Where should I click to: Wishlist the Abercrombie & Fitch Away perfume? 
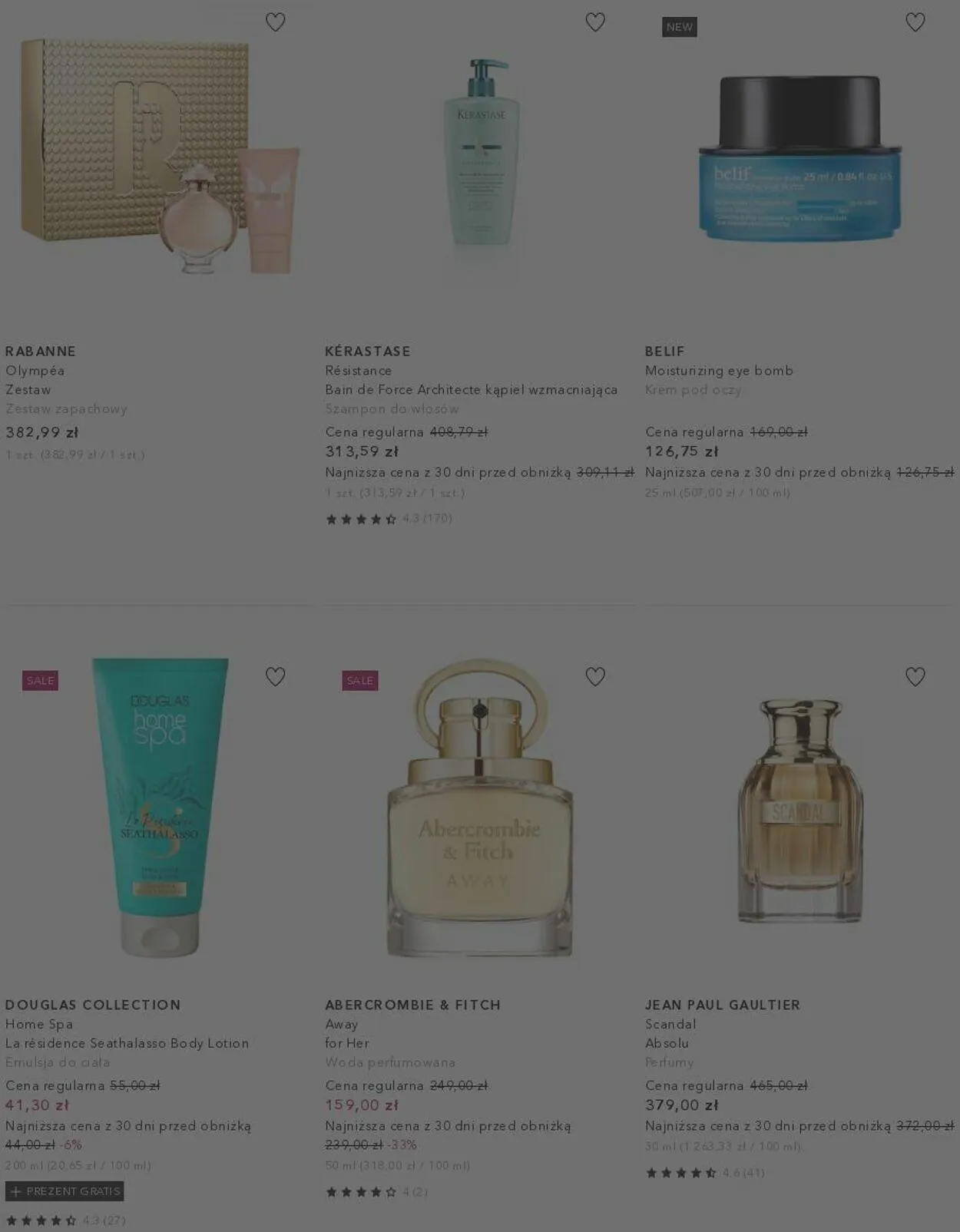pos(595,676)
